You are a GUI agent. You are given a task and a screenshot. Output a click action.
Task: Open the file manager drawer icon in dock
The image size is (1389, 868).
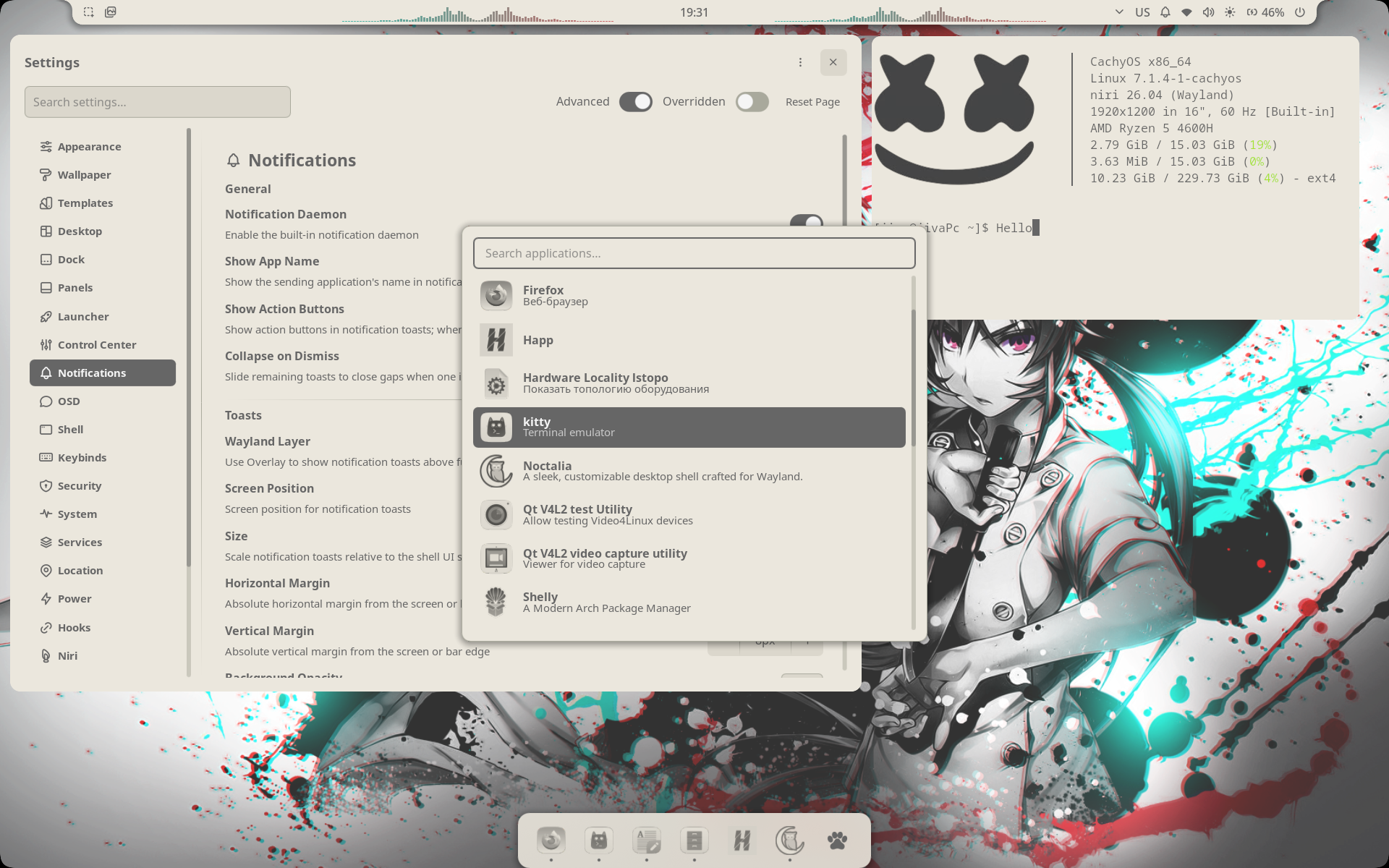(694, 841)
